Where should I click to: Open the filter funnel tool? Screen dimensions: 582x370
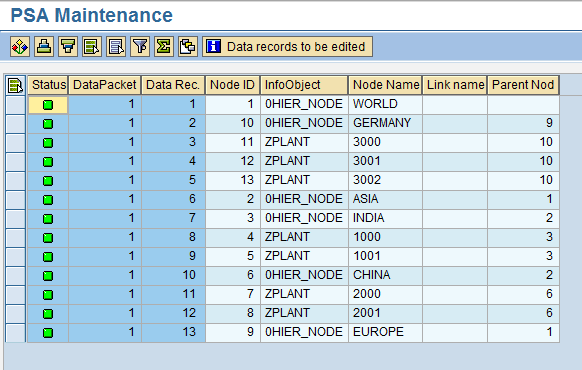(140, 47)
